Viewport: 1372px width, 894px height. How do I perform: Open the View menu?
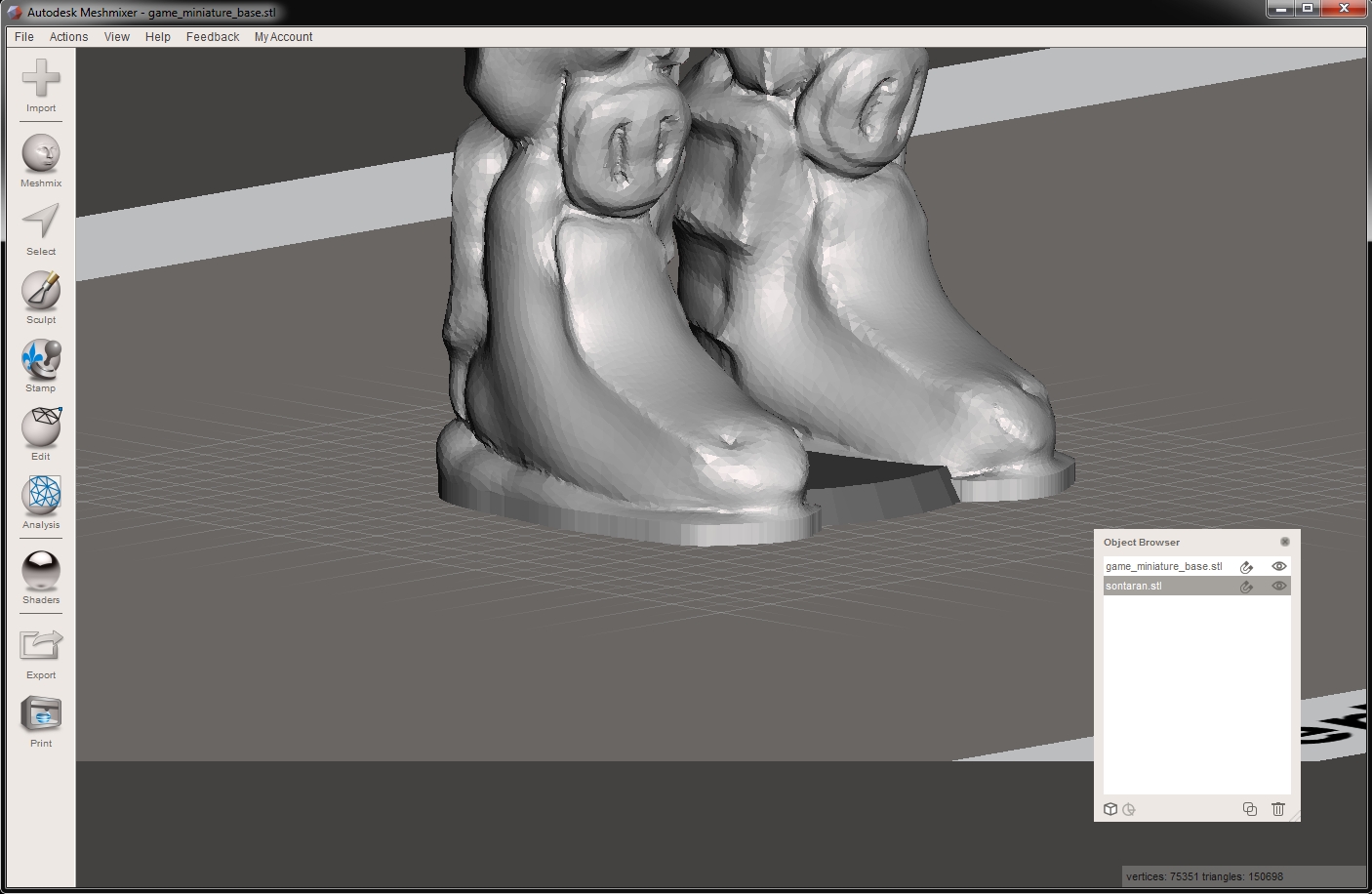(117, 37)
